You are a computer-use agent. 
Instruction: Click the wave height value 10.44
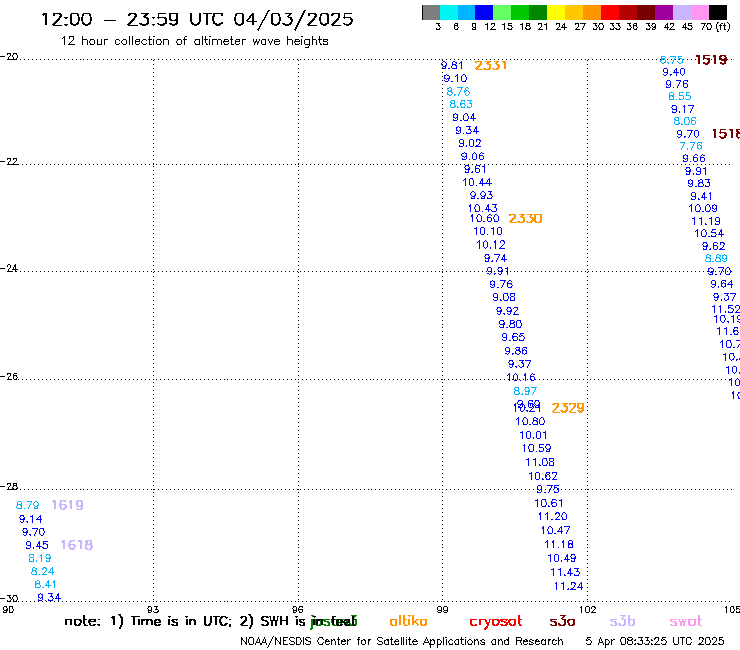477,182
